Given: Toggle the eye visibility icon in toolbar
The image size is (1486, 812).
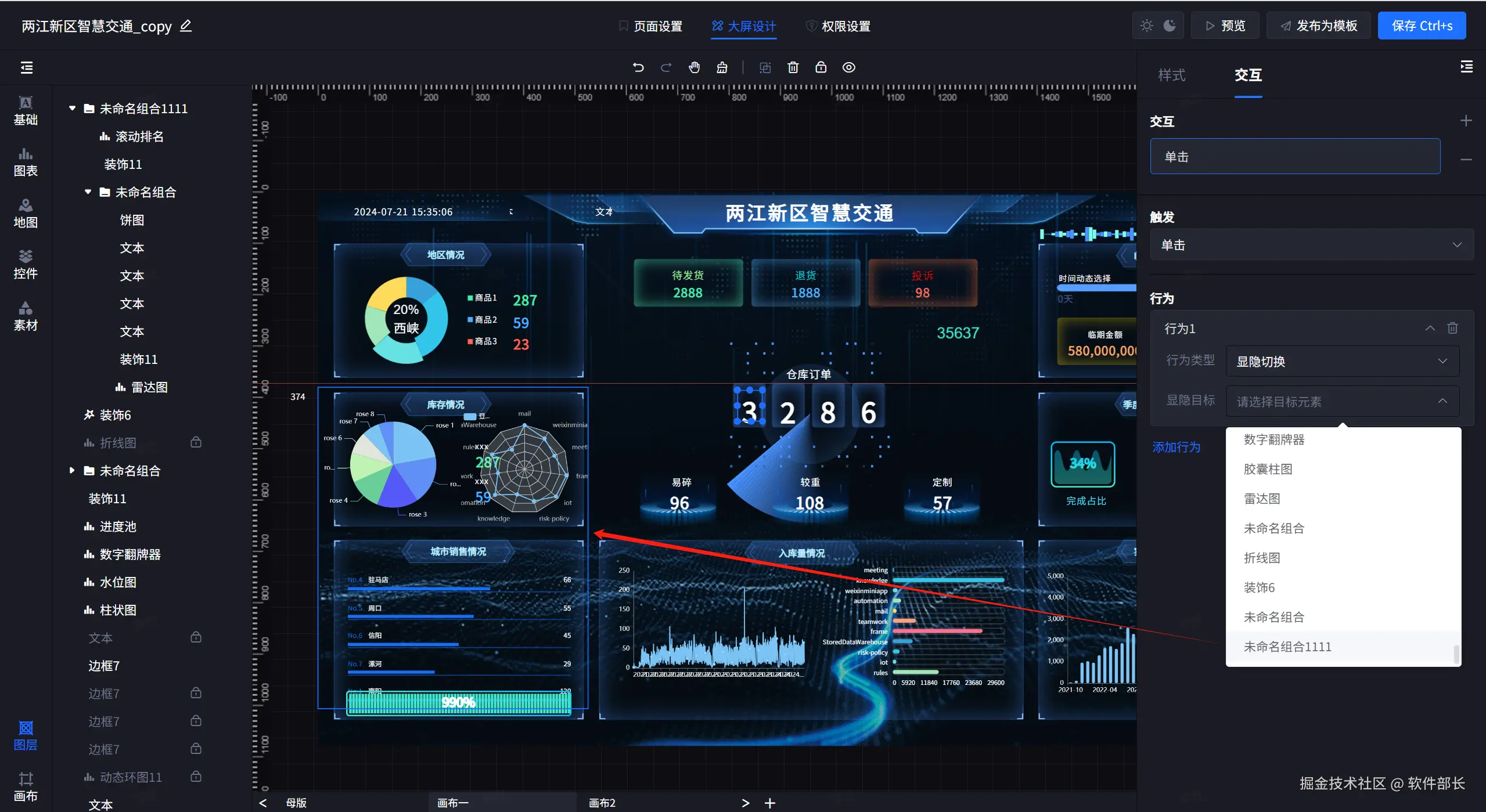Looking at the screenshot, I should tap(848, 67).
